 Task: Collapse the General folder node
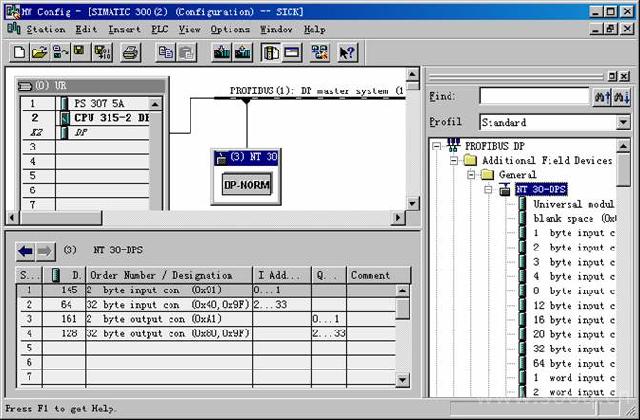(471, 174)
